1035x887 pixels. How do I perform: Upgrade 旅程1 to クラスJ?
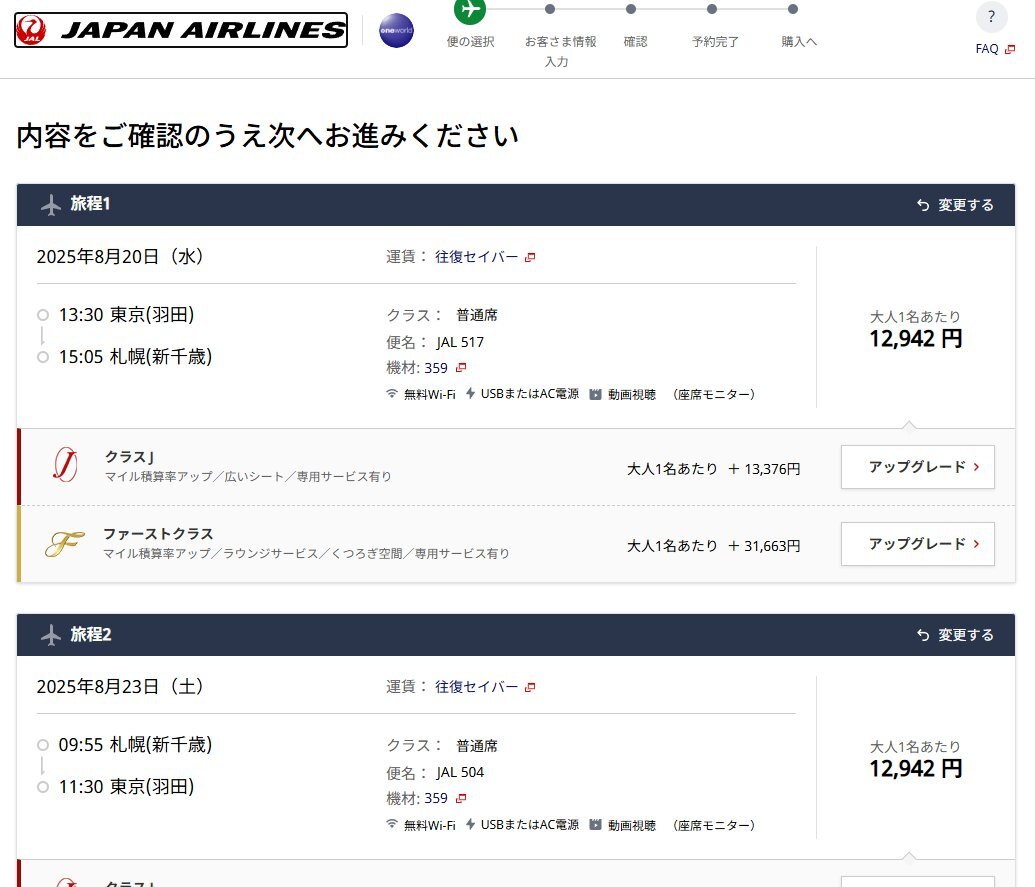tap(918, 467)
